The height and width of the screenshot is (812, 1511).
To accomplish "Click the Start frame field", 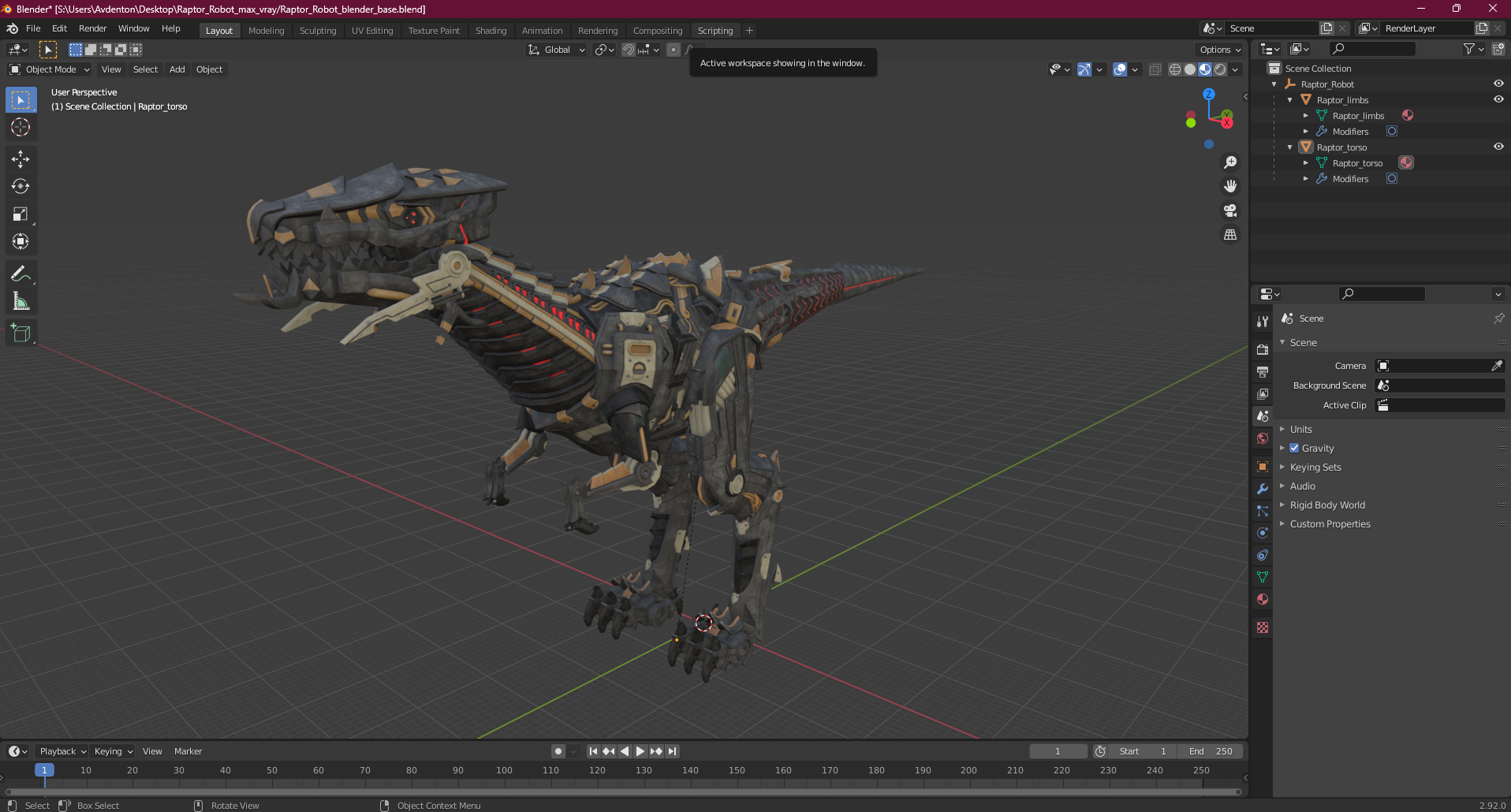I will coord(1143,751).
